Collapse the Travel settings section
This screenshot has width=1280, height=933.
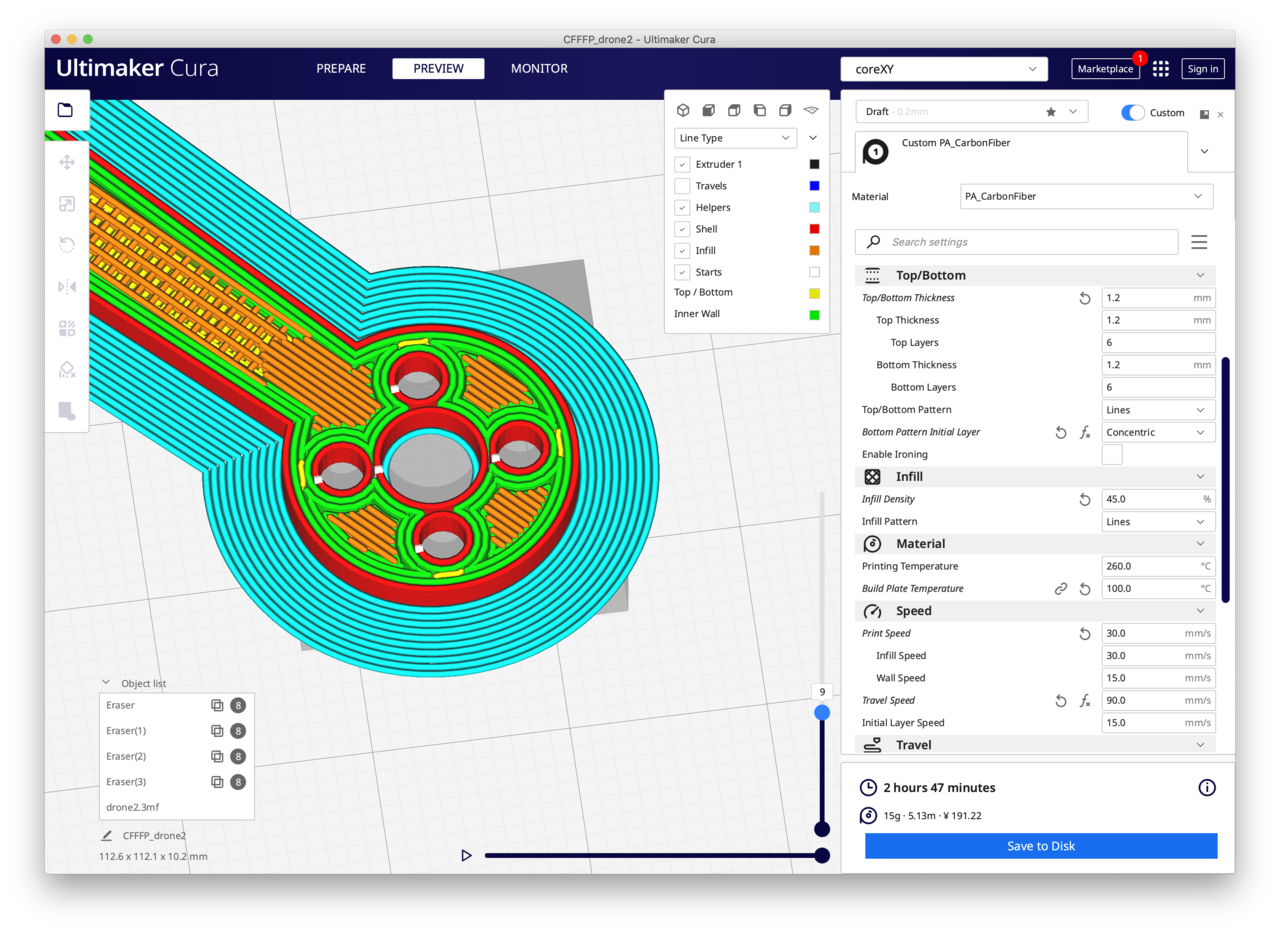click(x=1036, y=745)
